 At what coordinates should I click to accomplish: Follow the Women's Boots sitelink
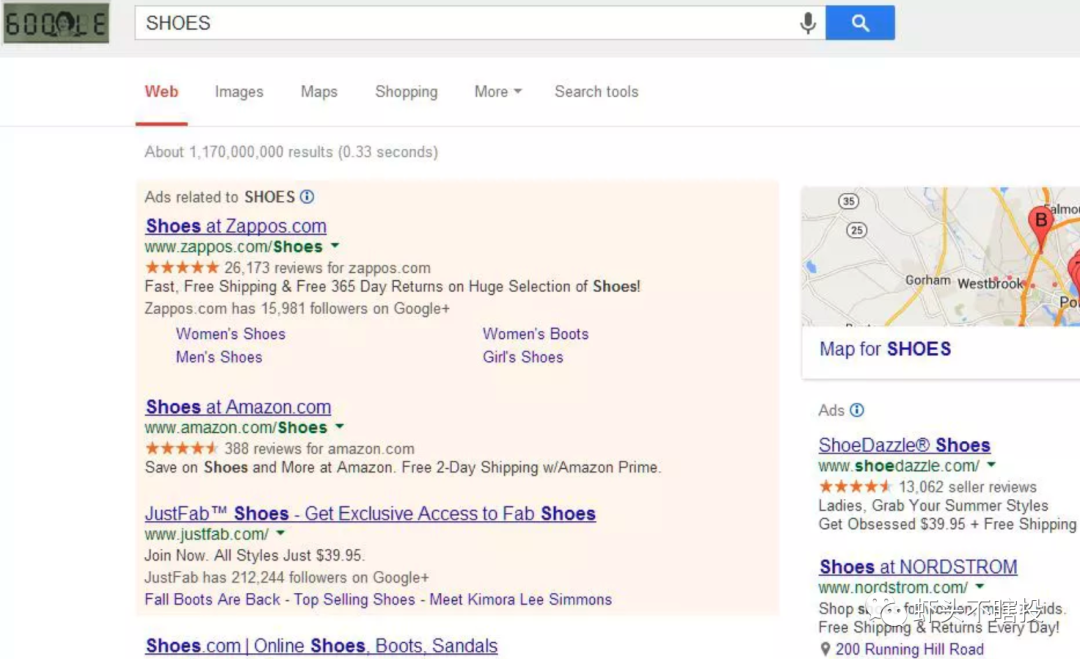535,334
